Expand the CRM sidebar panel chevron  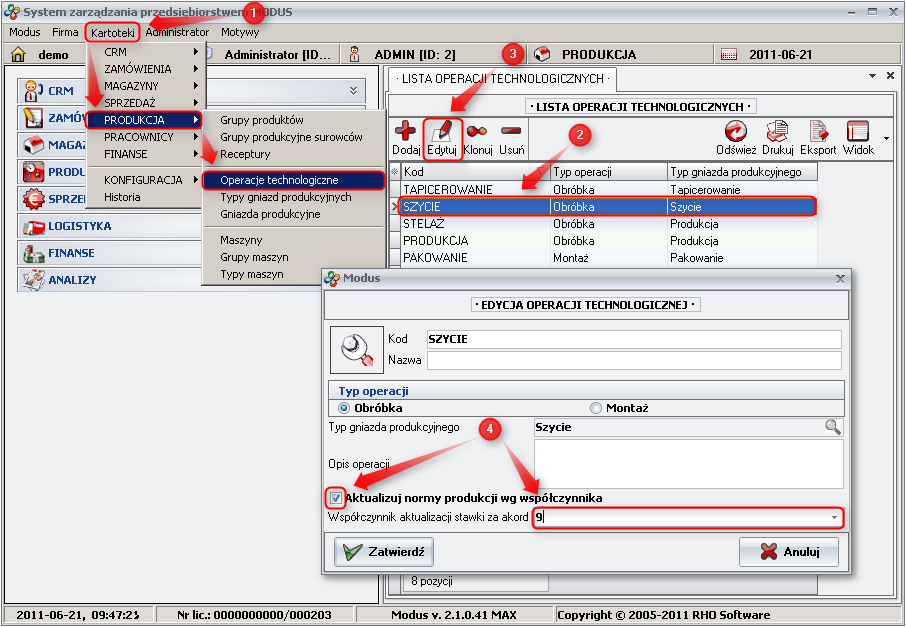coord(353,91)
